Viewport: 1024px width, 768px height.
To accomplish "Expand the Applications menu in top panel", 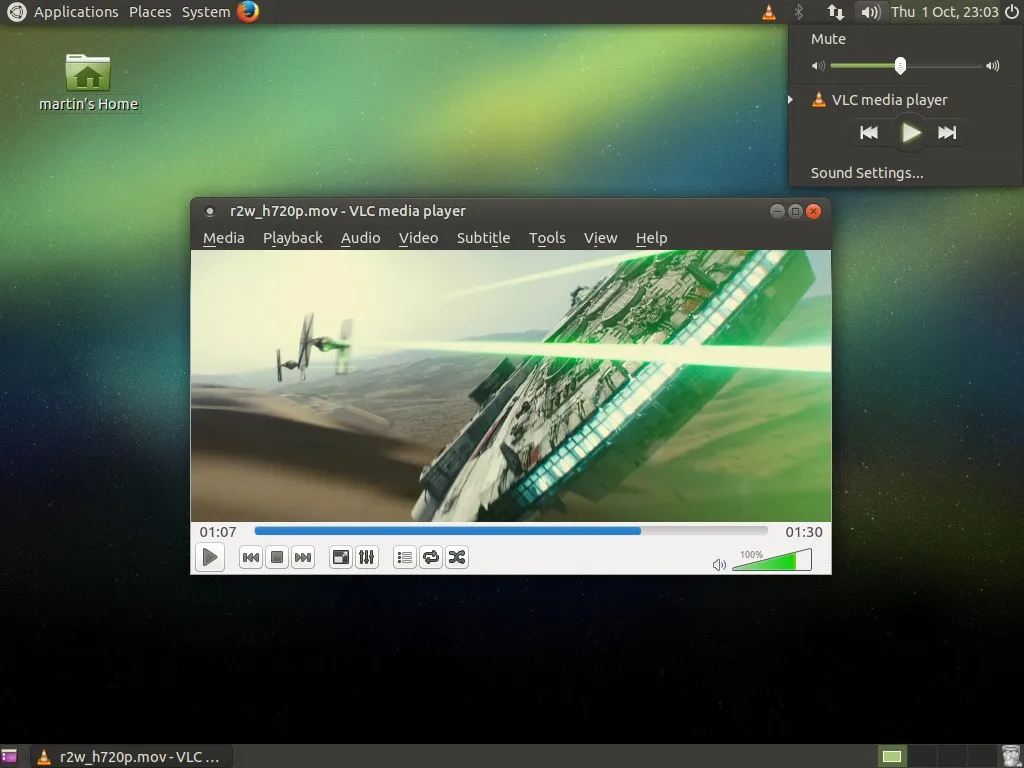I will pyautogui.click(x=75, y=12).
